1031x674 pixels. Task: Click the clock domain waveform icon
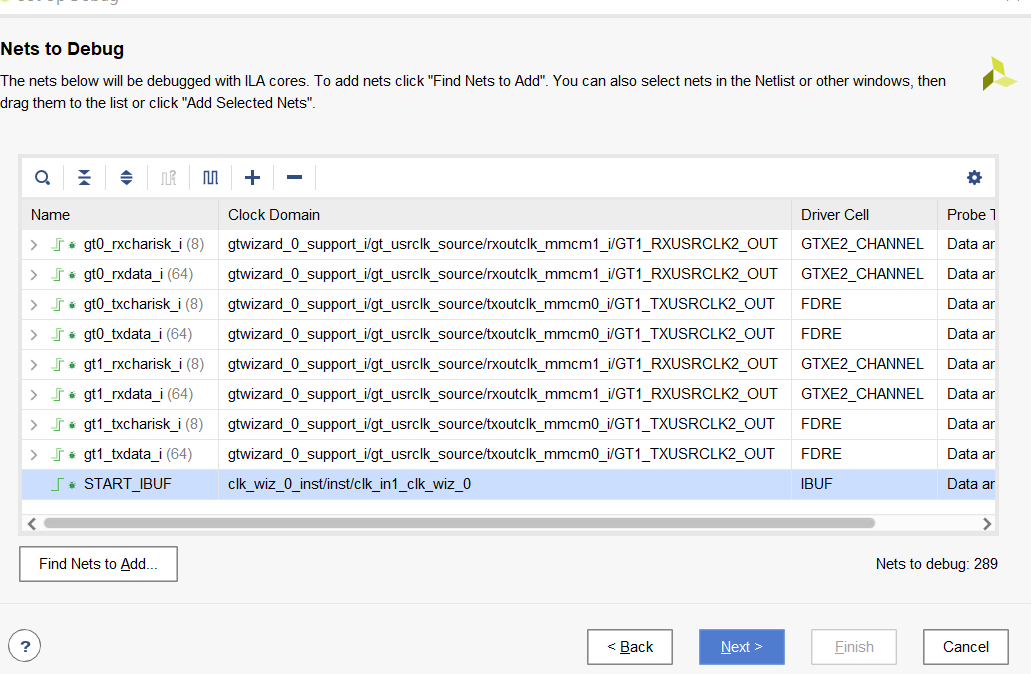(210, 178)
